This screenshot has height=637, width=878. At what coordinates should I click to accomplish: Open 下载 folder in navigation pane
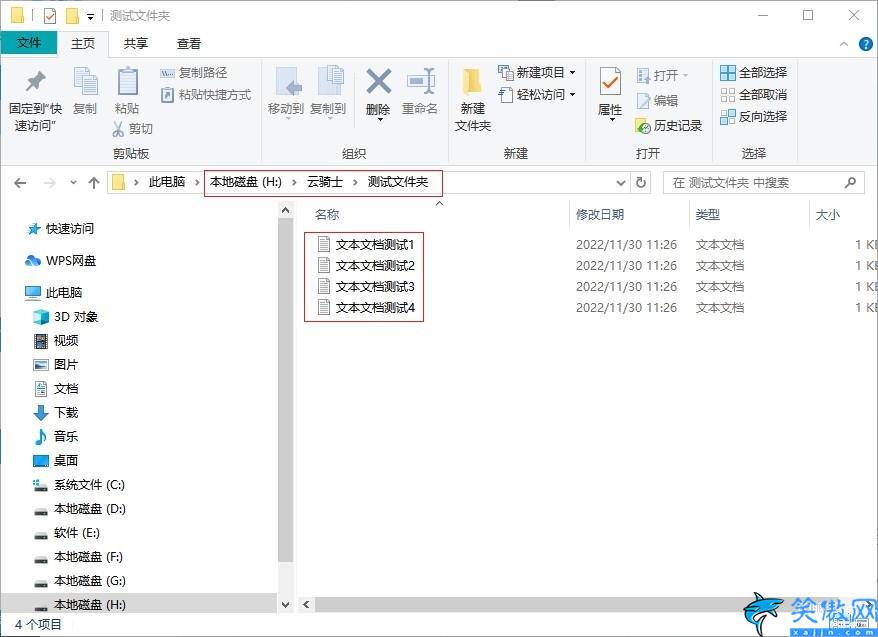[x=56, y=413]
